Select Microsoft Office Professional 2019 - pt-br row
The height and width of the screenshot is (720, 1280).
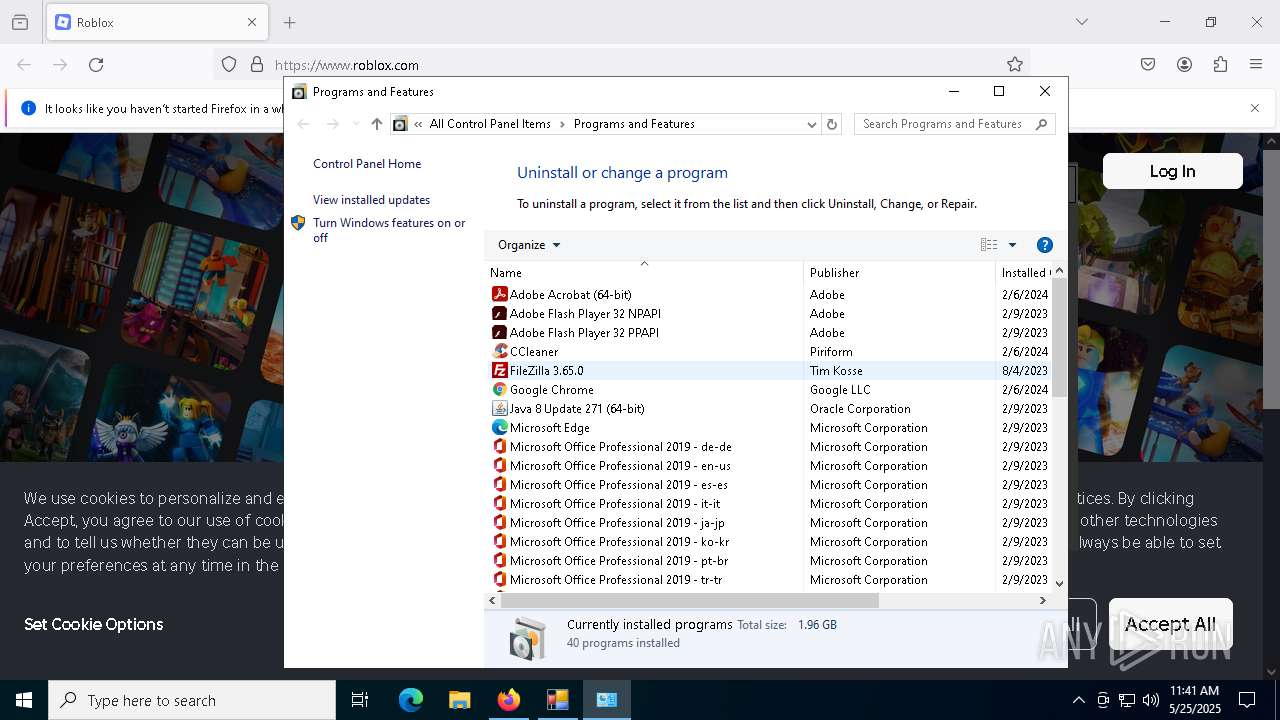[768, 560]
